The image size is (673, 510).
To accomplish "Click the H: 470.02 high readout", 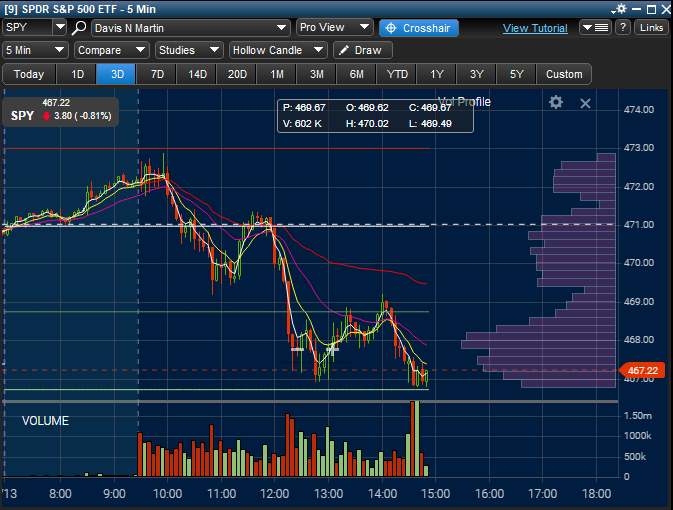I will pos(367,124).
